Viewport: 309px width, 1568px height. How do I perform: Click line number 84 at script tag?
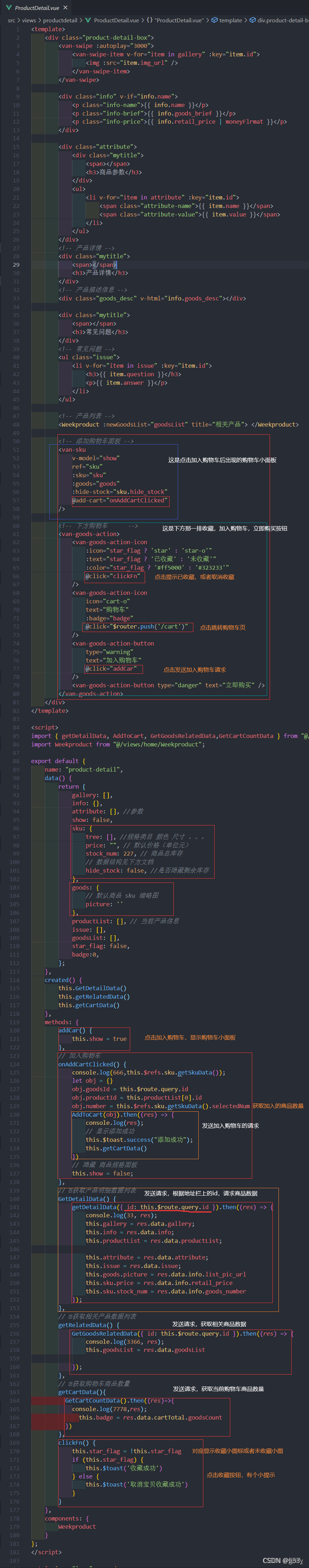[16, 727]
